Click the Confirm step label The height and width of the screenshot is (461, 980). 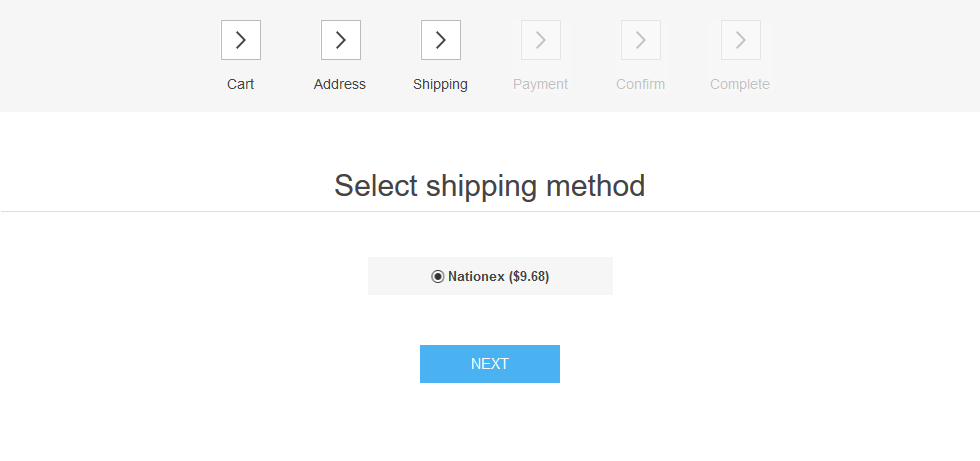[x=641, y=84]
